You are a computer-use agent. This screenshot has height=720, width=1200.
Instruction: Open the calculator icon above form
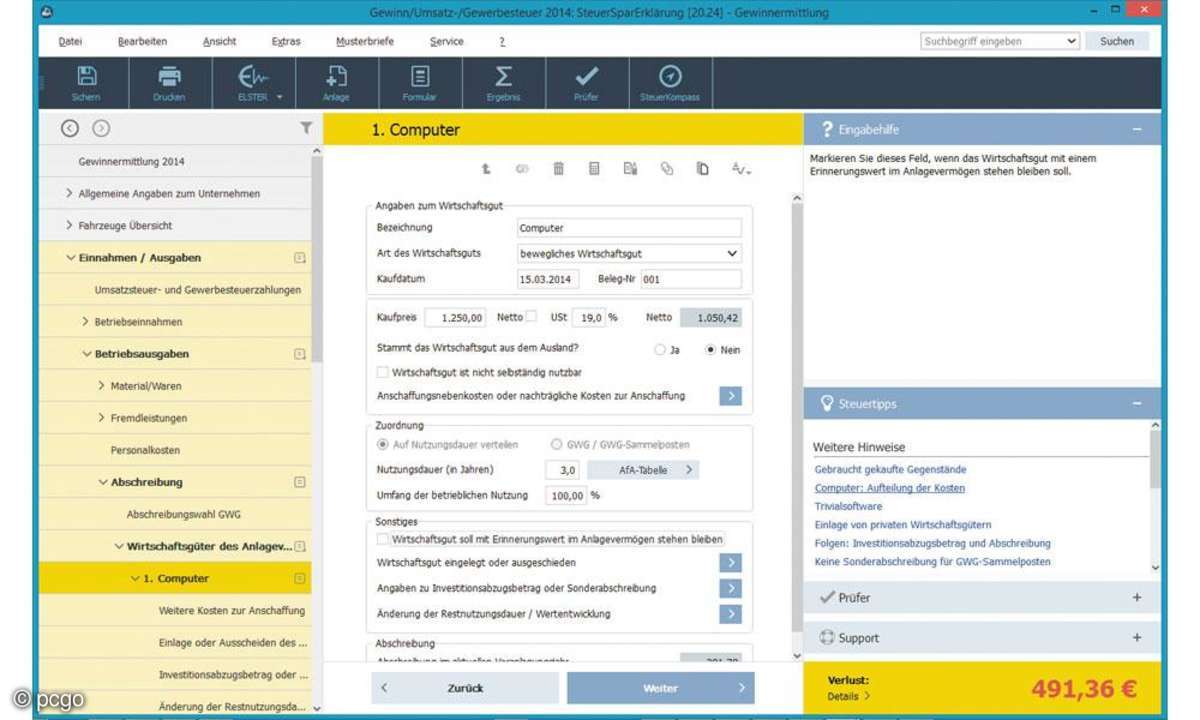click(594, 169)
